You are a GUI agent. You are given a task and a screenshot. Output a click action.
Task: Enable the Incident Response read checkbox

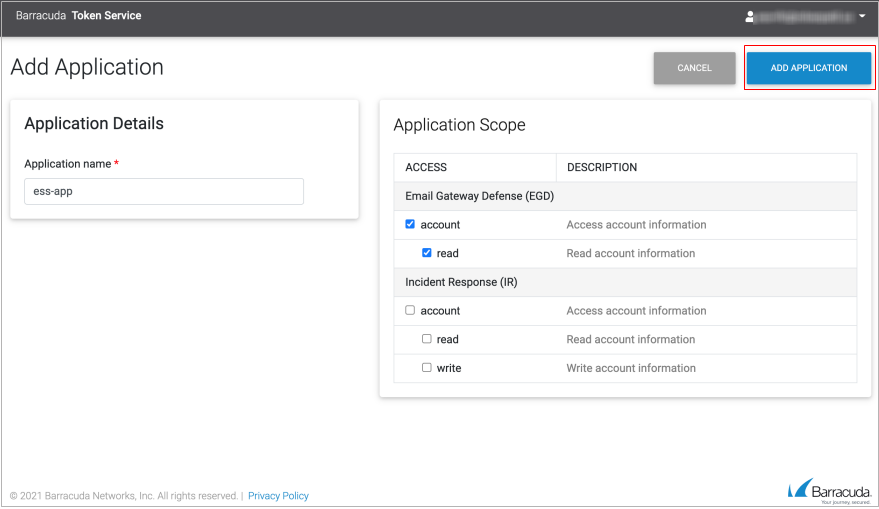427,339
